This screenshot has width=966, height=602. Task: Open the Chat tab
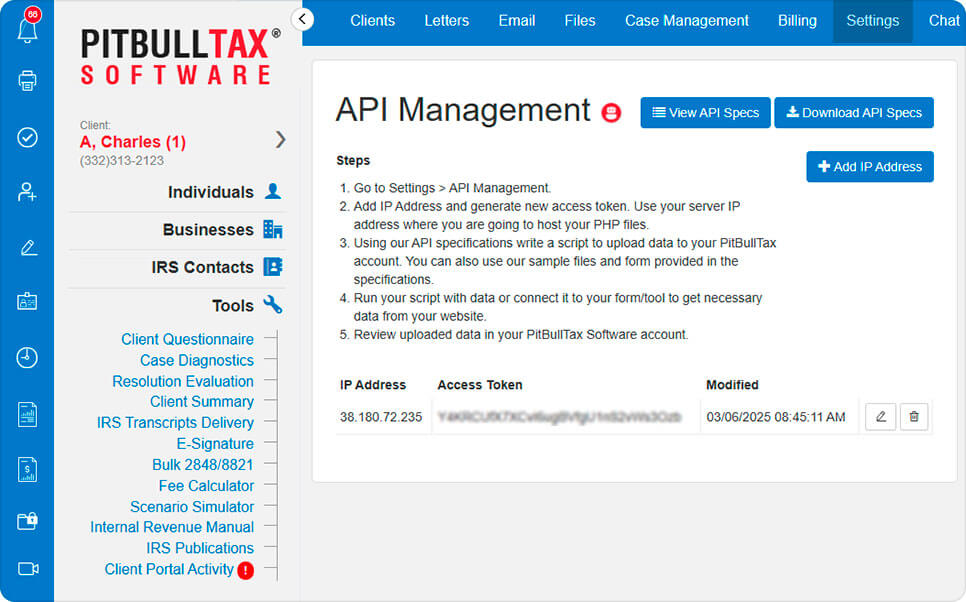tap(944, 21)
